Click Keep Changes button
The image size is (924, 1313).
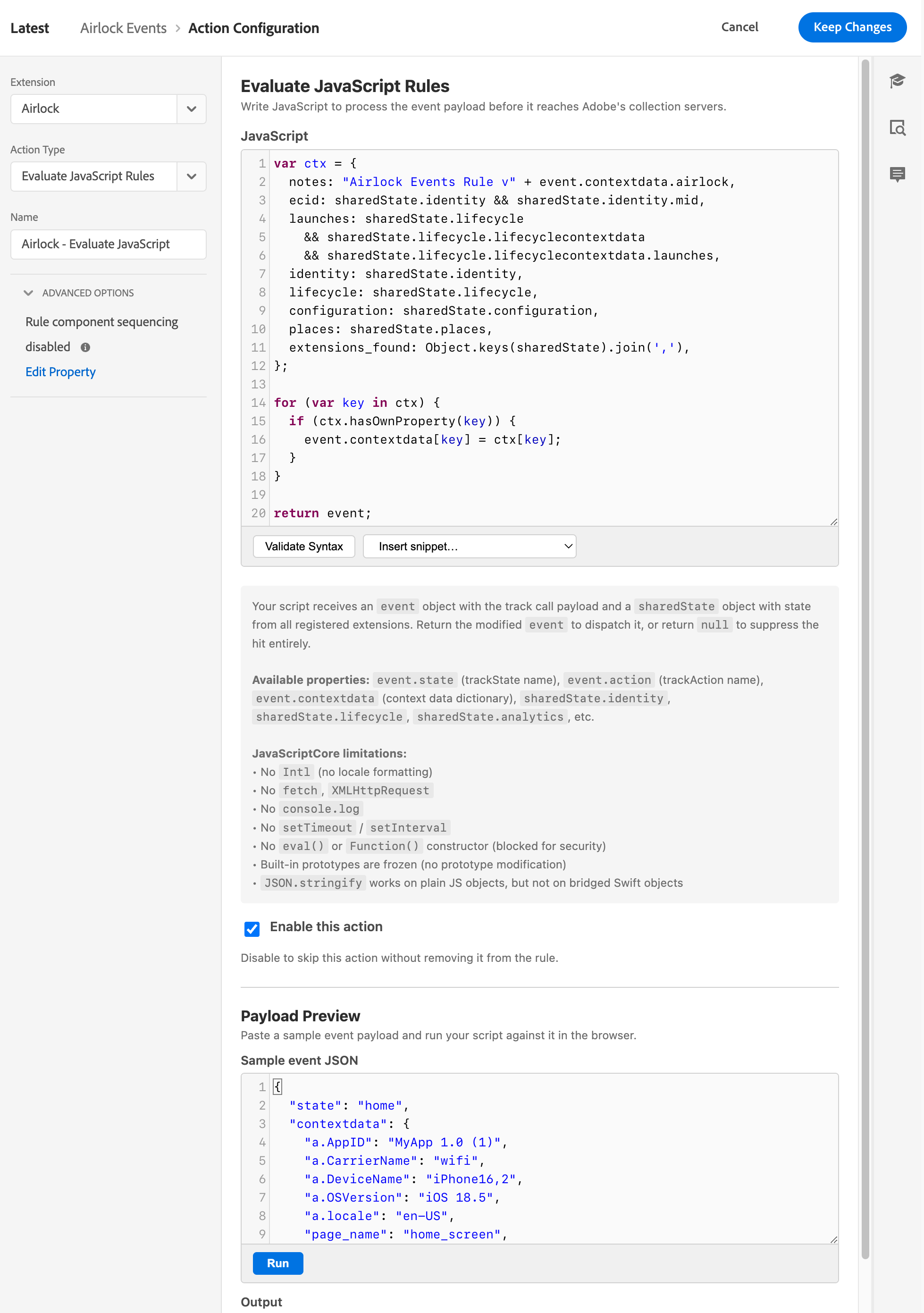pos(852,27)
